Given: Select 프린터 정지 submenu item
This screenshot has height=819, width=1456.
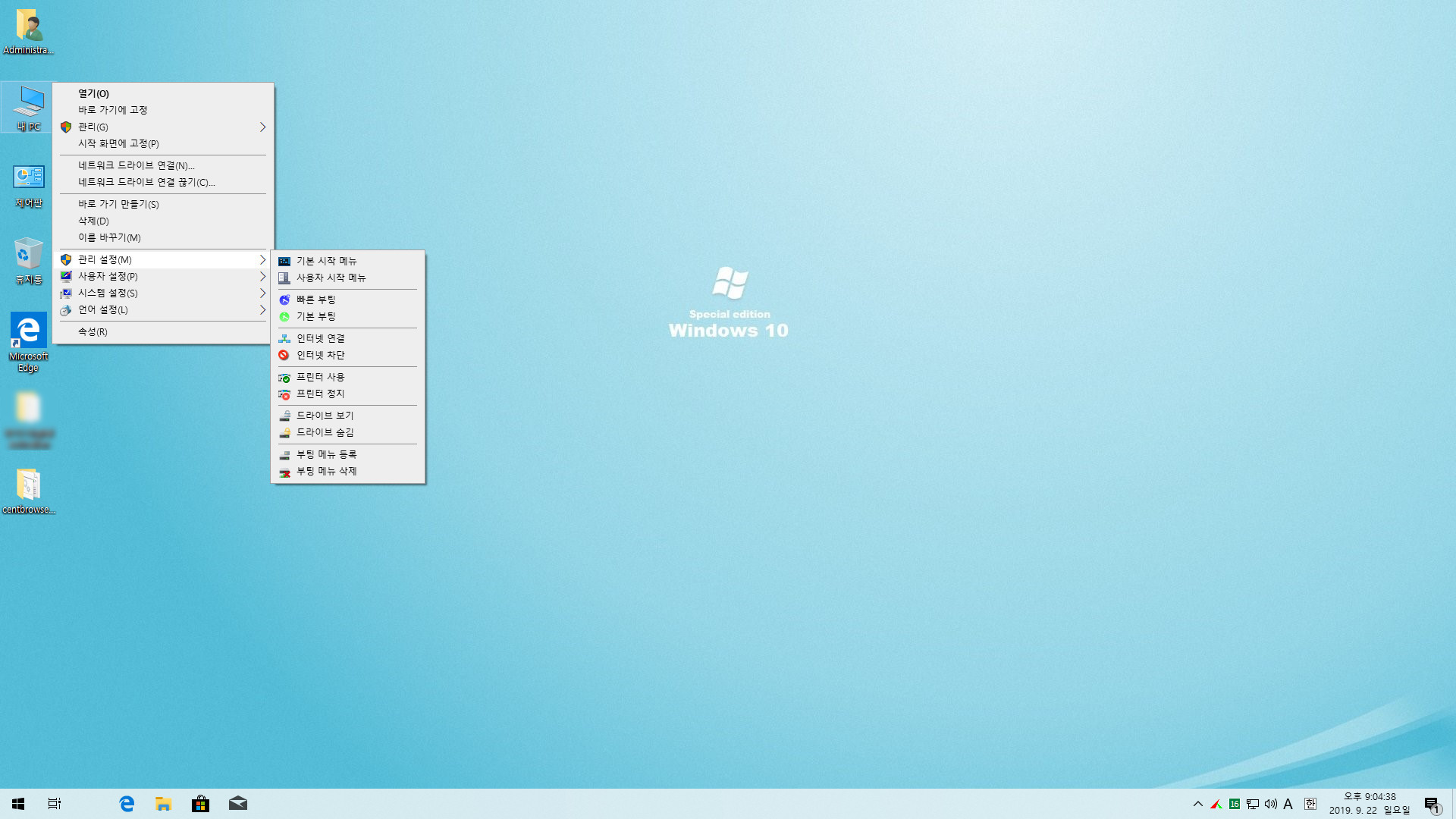Looking at the screenshot, I should (x=347, y=394).
